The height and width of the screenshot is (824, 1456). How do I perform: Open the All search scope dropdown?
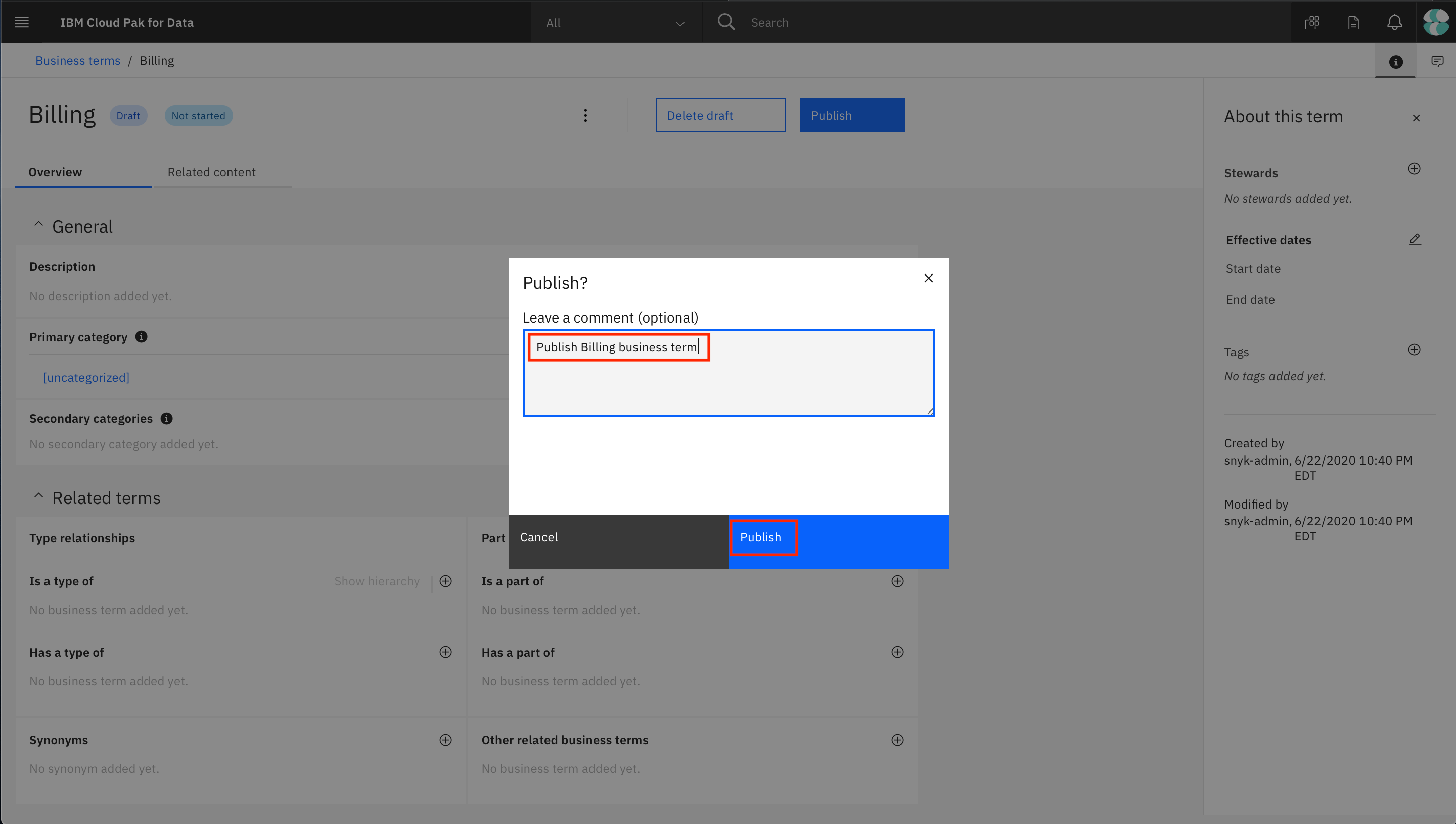coord(617,23)
